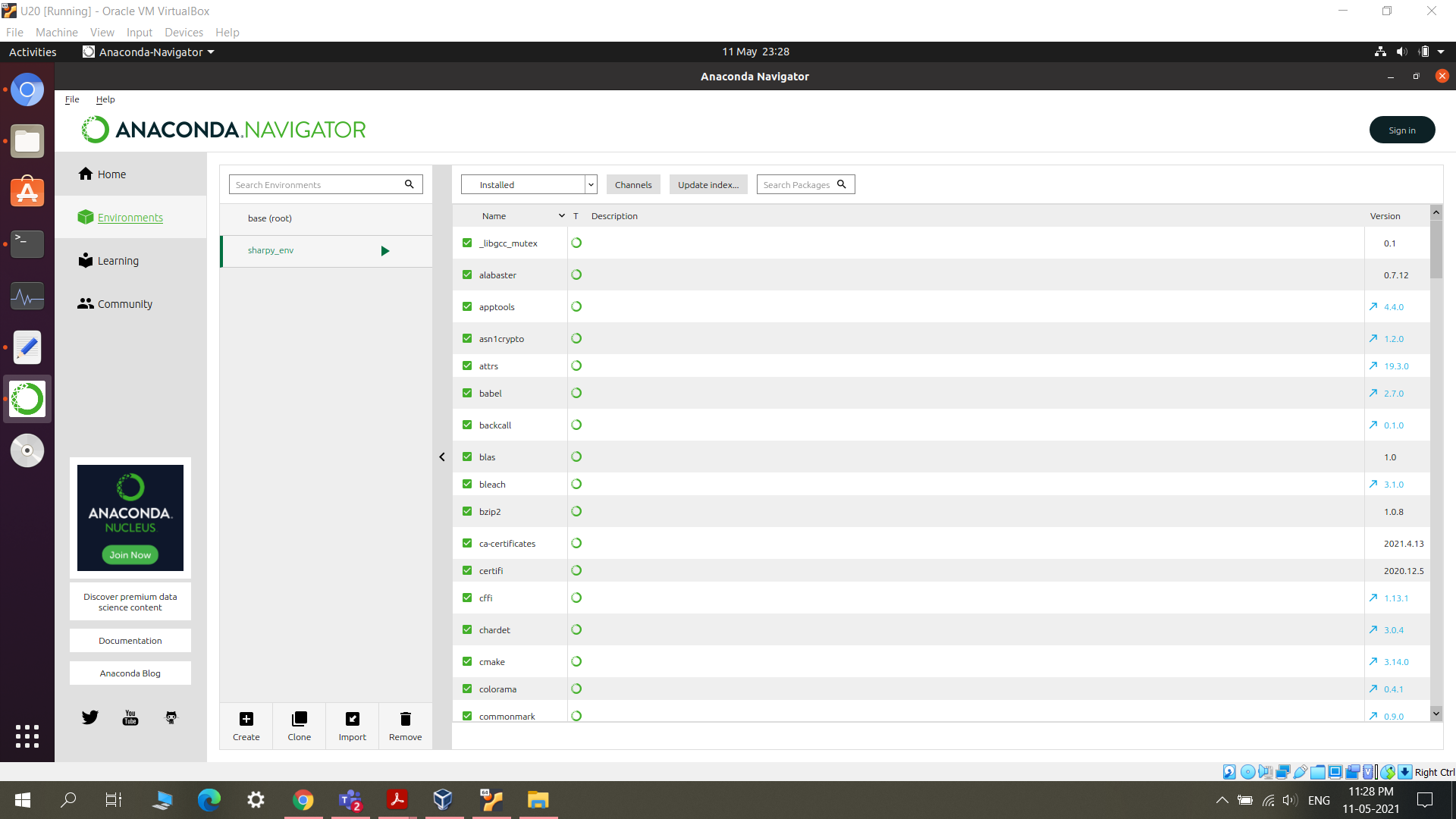Click the Name column sort arrow
1456x819 pixels.
[x=562, y=216]
